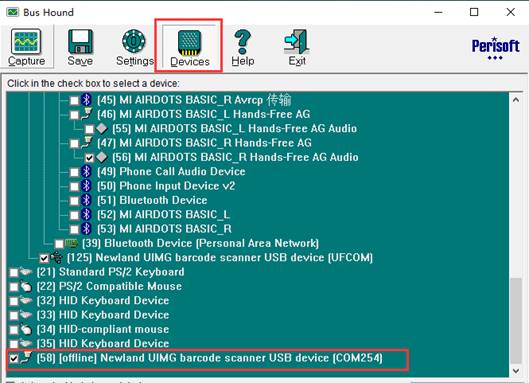Click keyboard icon of device 33 HID Keyboard
This screenshot has height=383, width=529.
pyautogui.click(x=26, y=315)
